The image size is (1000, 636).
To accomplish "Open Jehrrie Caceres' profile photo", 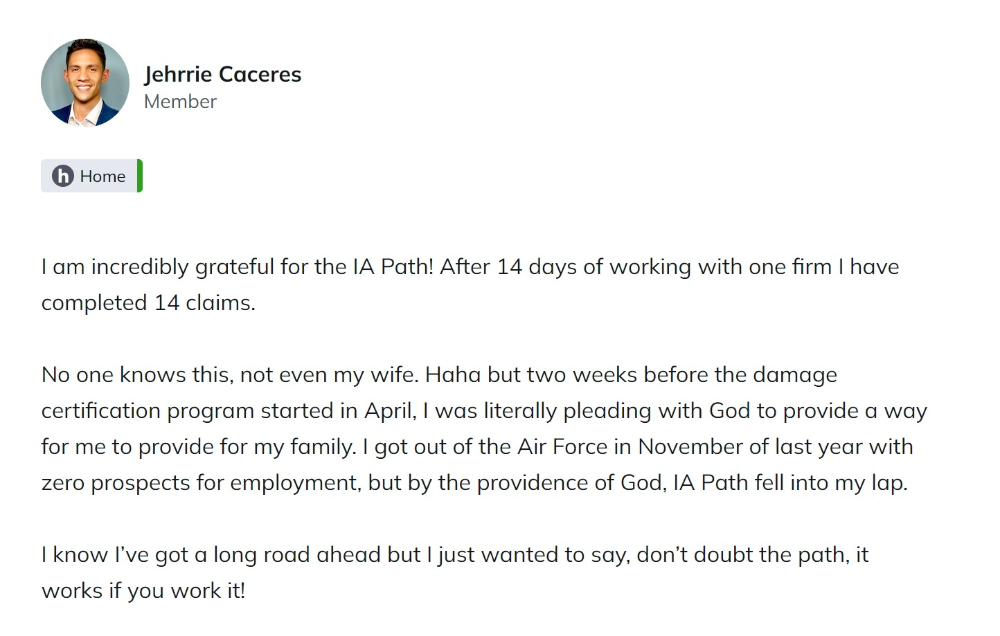I will (85, 83).
